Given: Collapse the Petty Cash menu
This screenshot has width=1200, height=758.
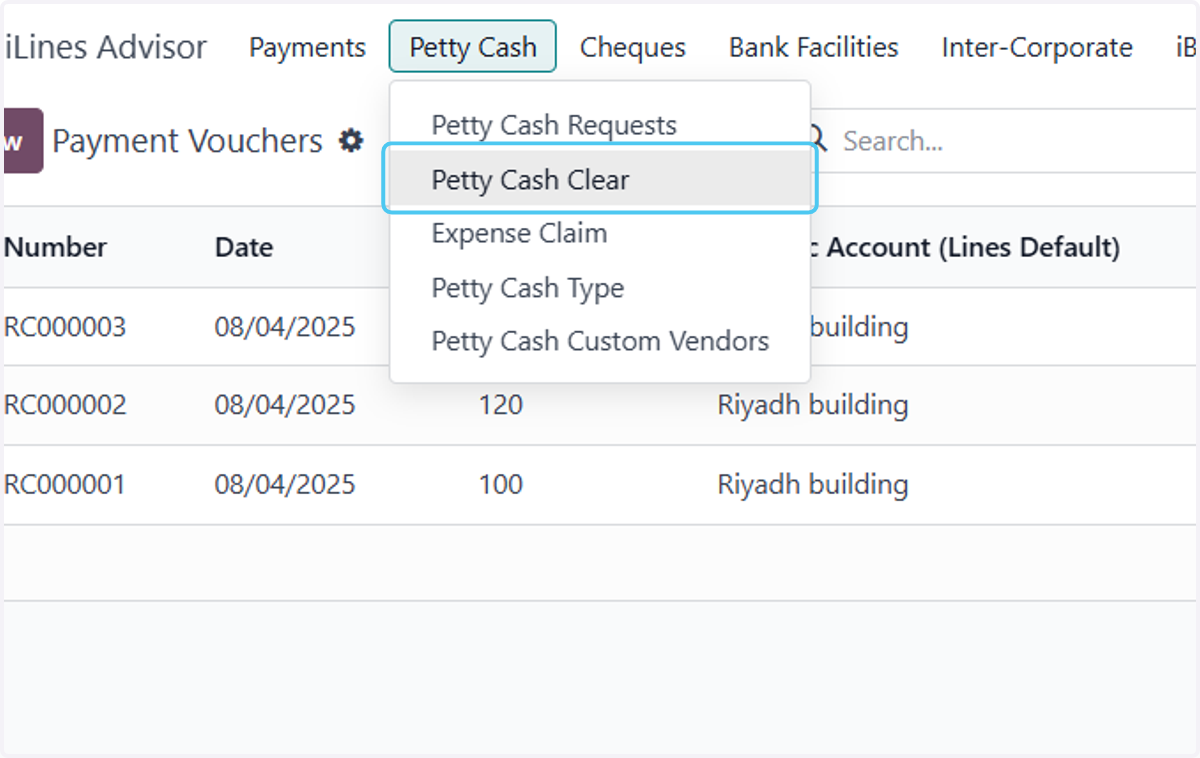Looking at the screenshot, I should pos(473,47).
